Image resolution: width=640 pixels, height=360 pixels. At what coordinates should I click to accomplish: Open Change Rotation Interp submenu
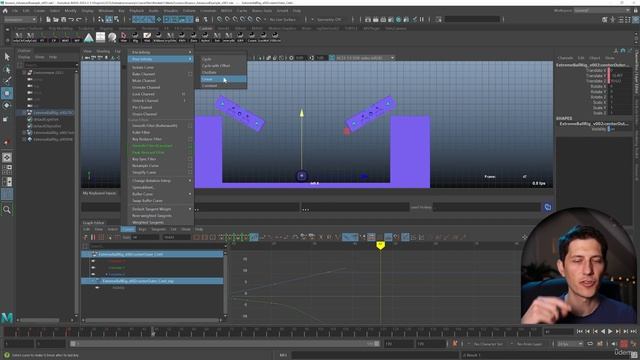coord(160,180)
